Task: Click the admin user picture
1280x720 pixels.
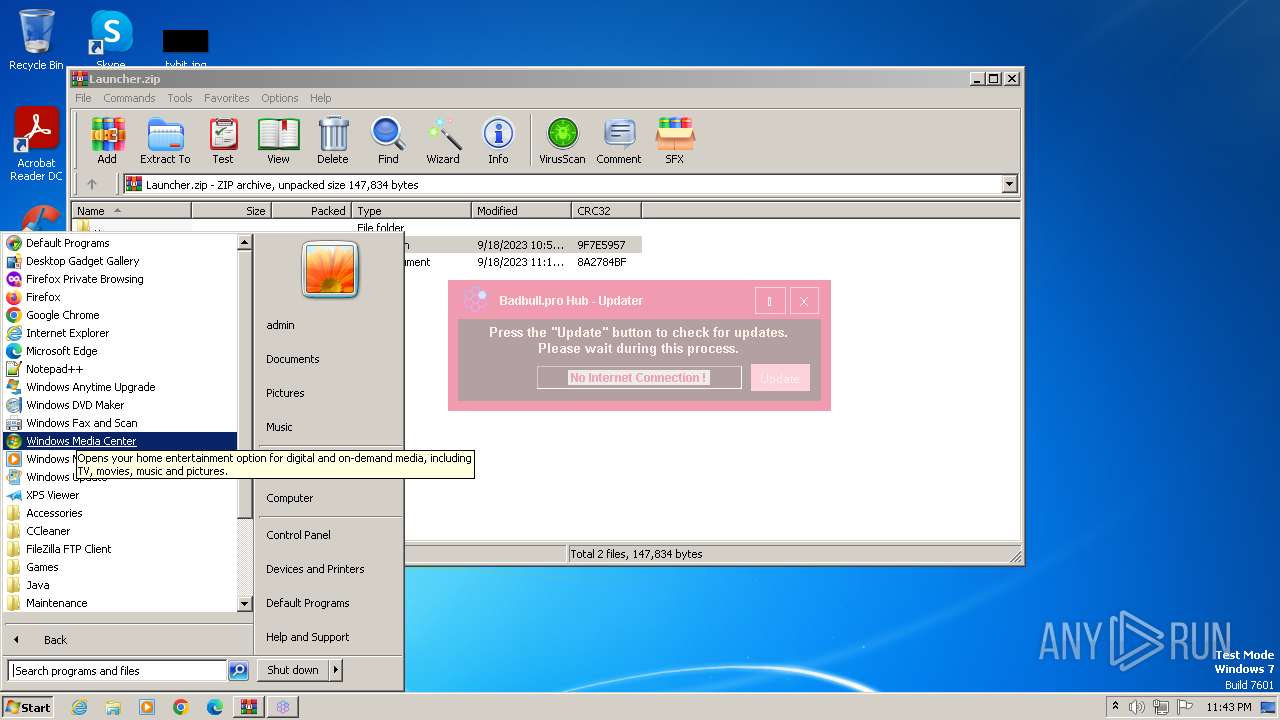Action: pyautogui.click(x=330, y=270)
